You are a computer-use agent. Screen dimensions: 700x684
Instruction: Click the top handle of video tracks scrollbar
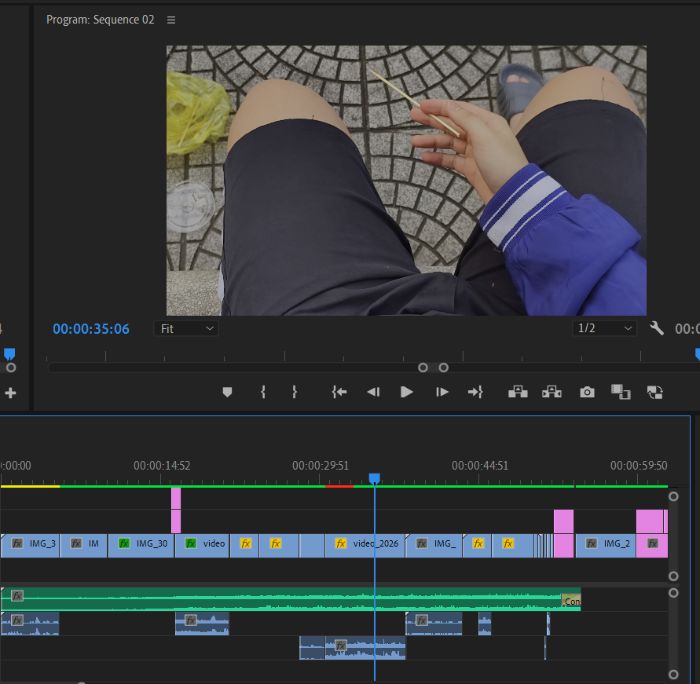pos(674,496)
